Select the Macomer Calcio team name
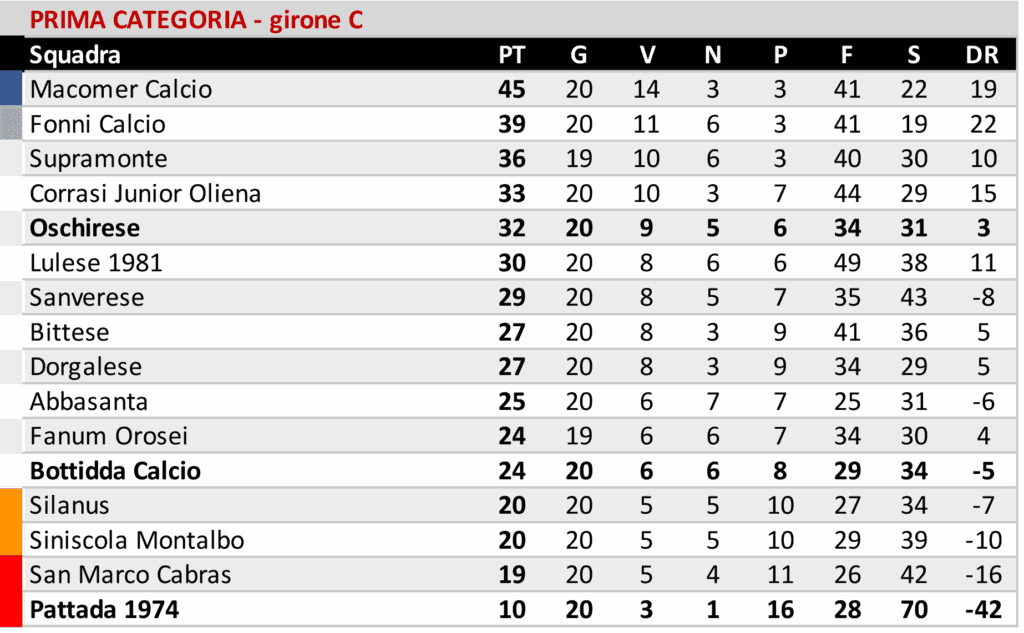This screenshot has height=633, width=1024. (x=121, y=90)
